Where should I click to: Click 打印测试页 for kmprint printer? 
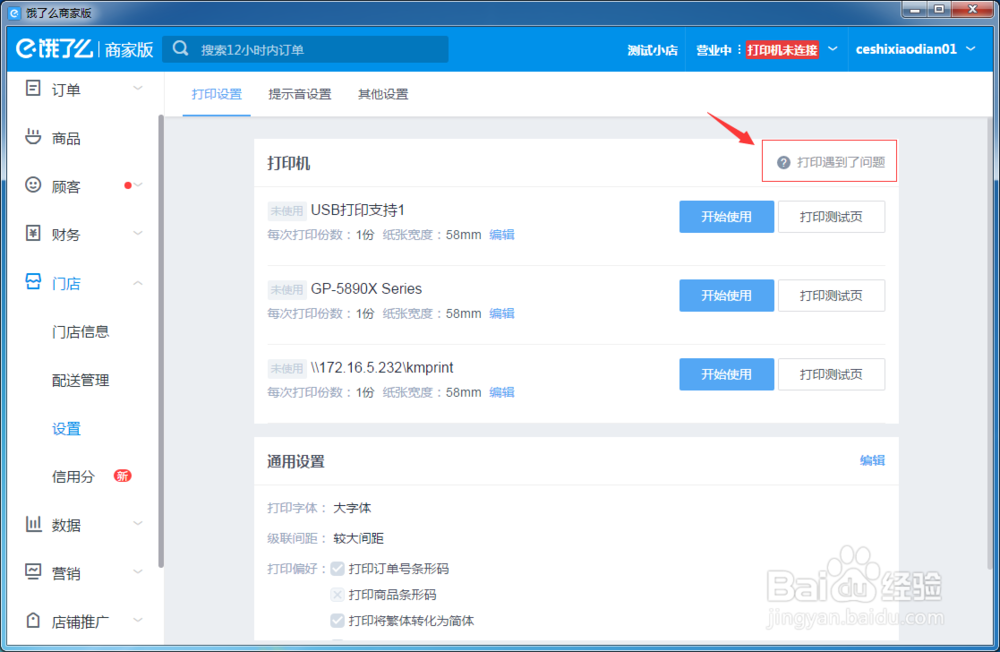pos(831,374)
